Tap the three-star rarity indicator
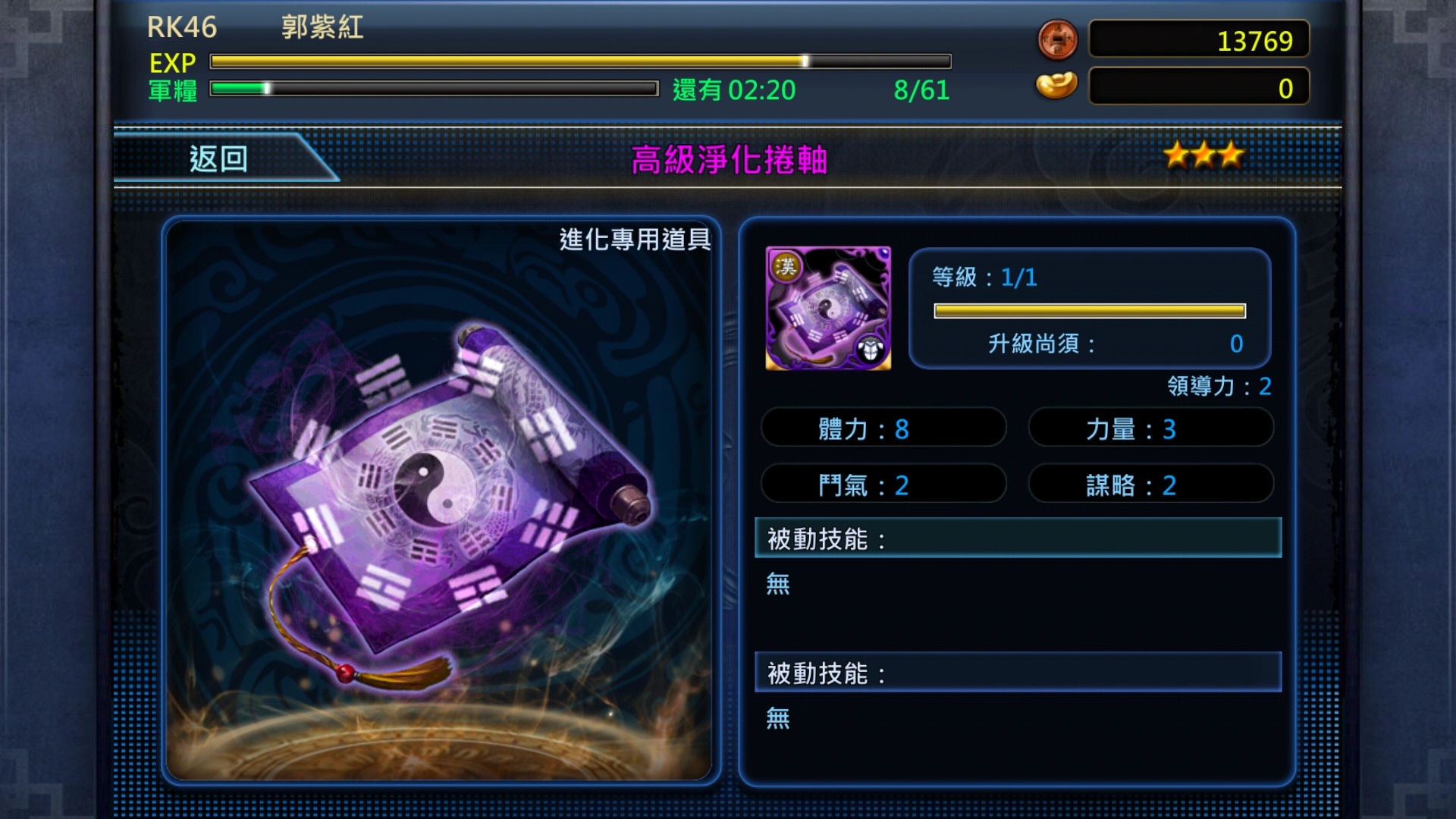This screenshot has width=1456, height=819. pos(1204,155)
